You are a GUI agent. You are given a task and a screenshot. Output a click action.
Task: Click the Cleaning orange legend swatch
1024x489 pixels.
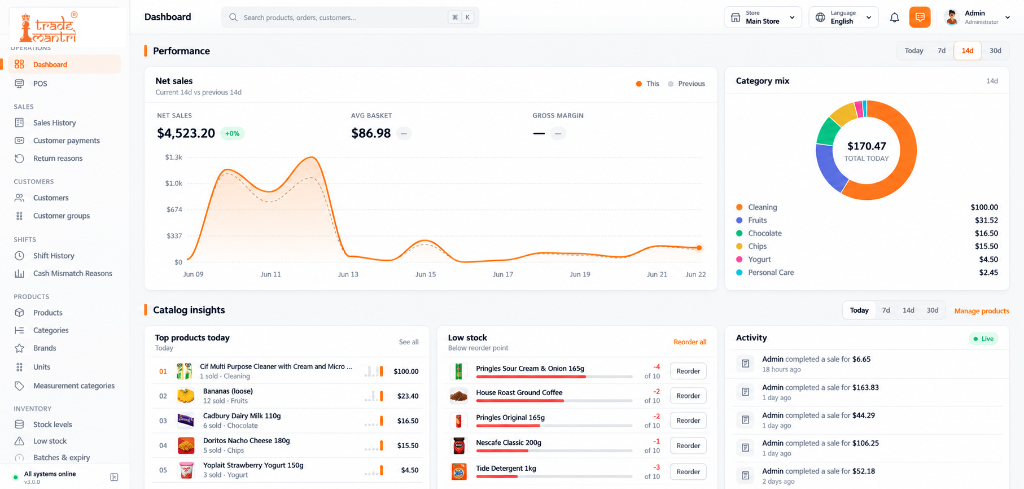click(x=739, y=207)
